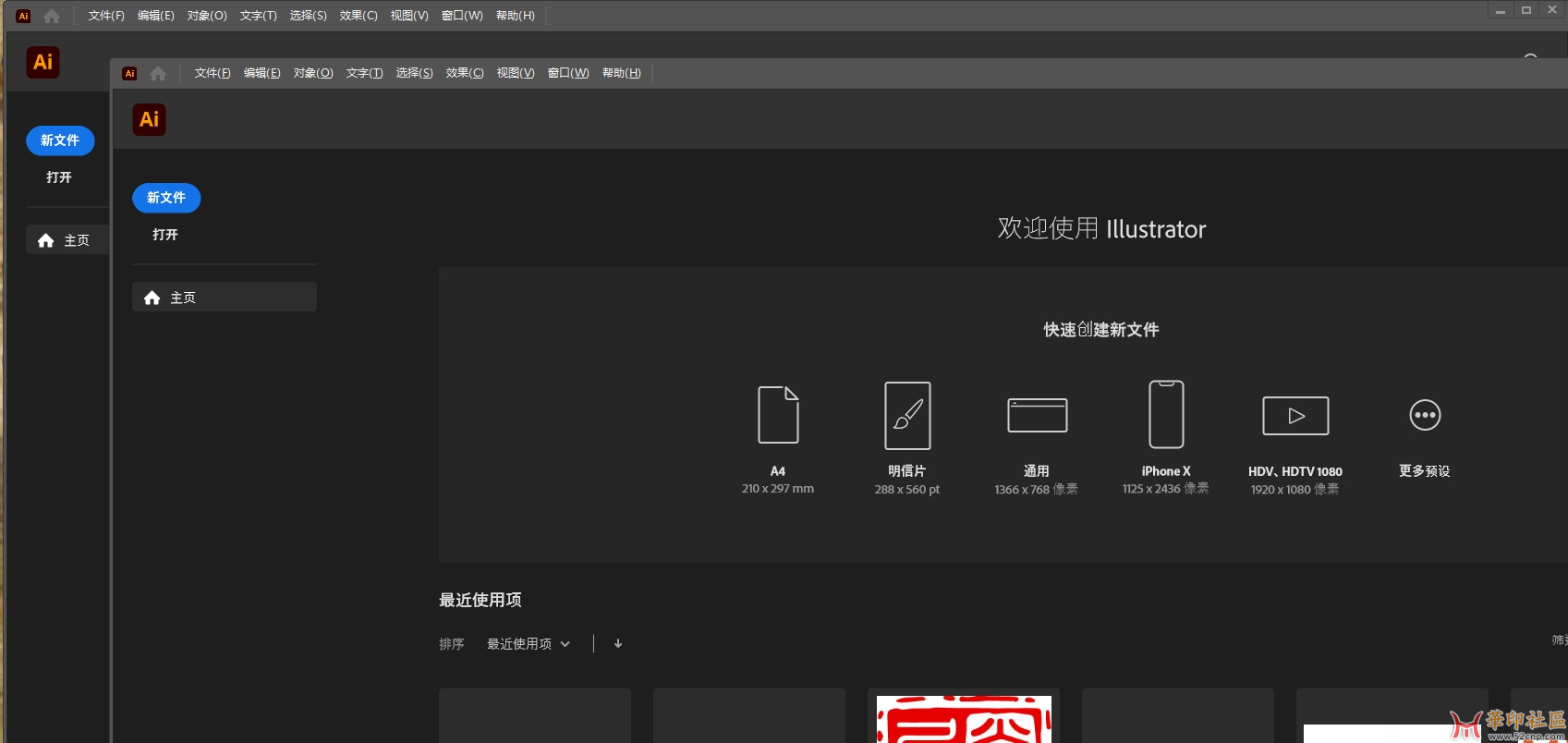Select the 通用 1366 x 768 preset icon
Image resolution: width=1568 pixels, height=743 pixels.
(x=1037, y=415)
